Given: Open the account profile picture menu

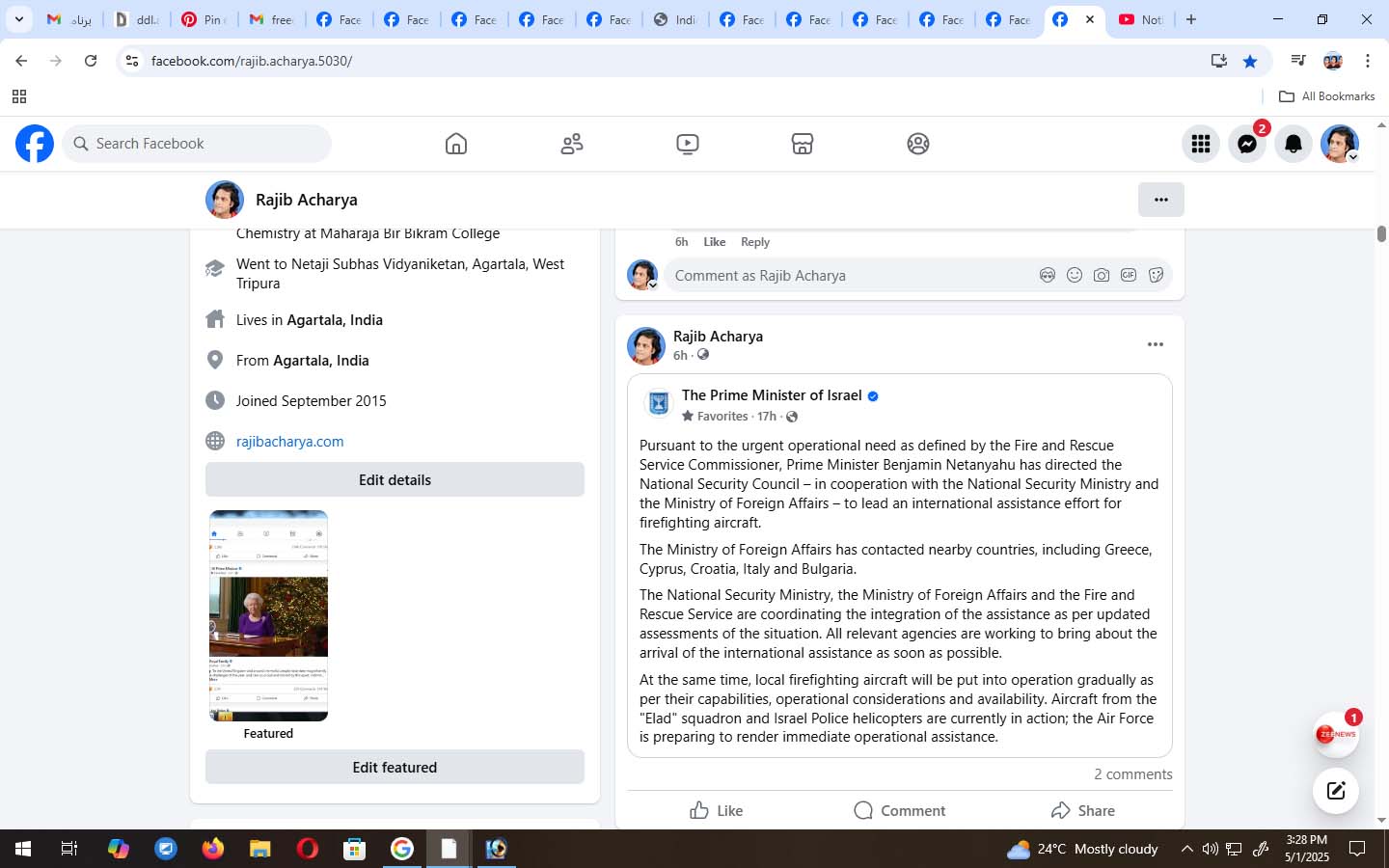Looking at the screenshot, I should (x=1340, y=144).
